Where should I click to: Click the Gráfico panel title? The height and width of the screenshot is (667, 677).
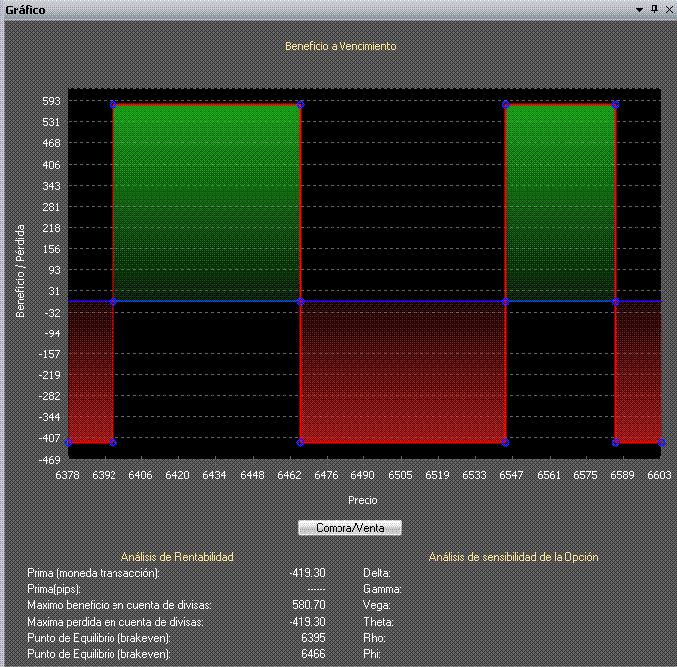coord(25,9)
